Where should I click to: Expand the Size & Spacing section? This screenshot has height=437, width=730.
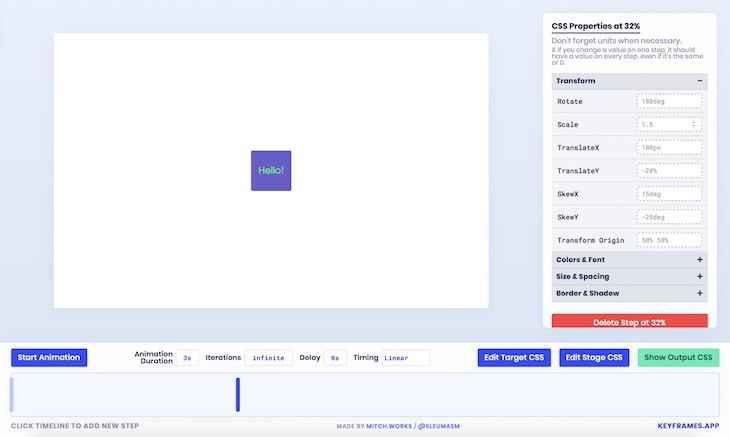click(x=699, y=277)
